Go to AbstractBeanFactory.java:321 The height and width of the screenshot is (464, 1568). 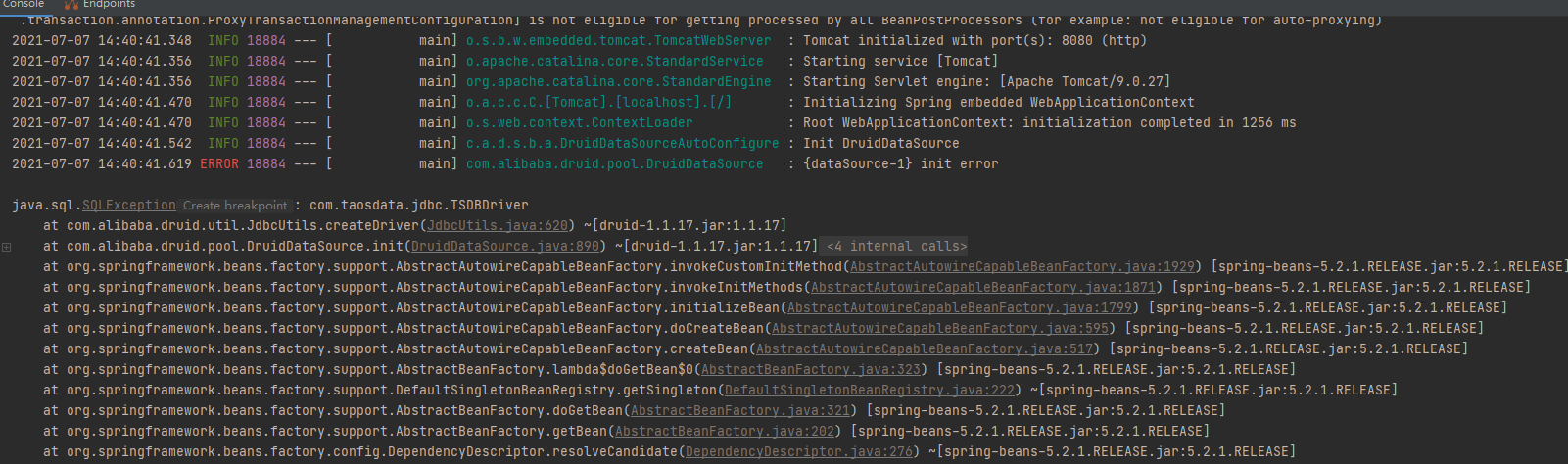[740, 411]
